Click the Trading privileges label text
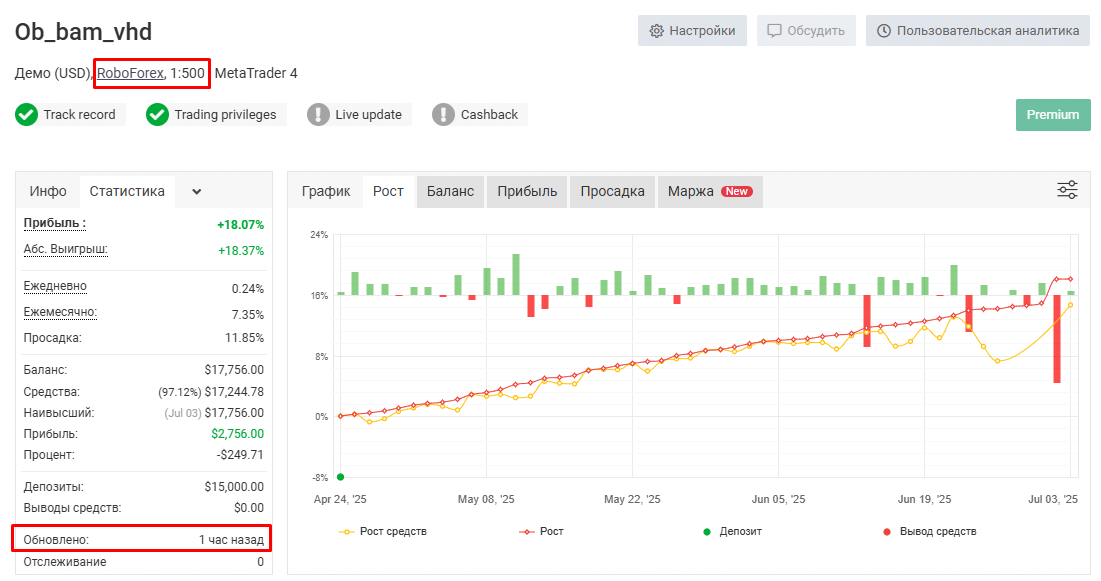 (225, 115)
